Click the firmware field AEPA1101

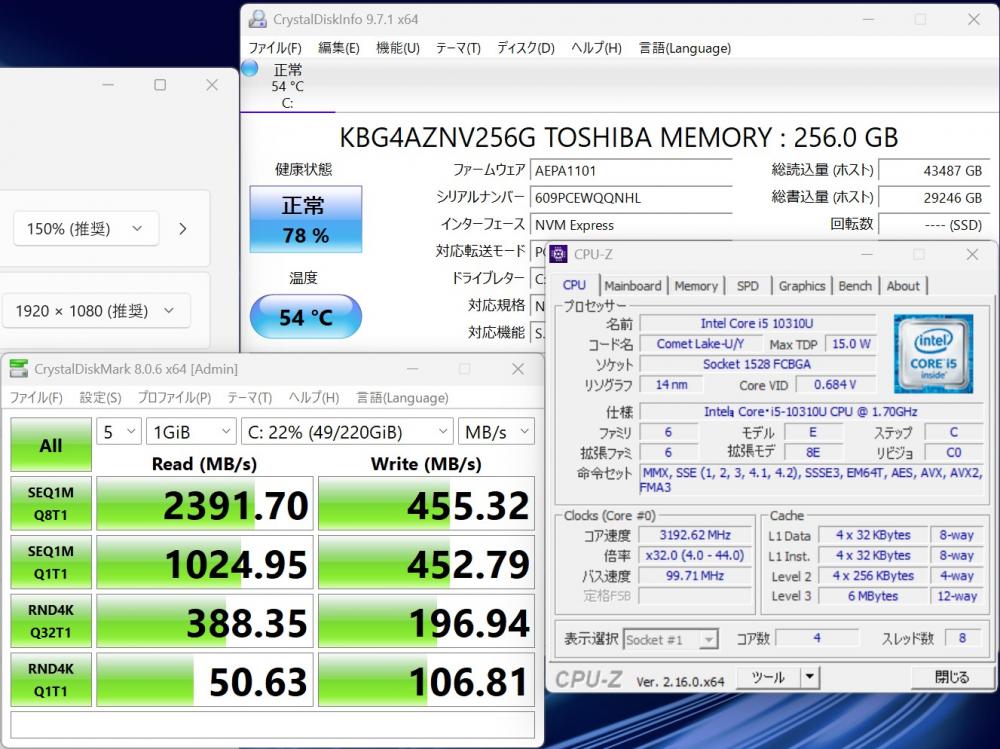click(631, 170)
